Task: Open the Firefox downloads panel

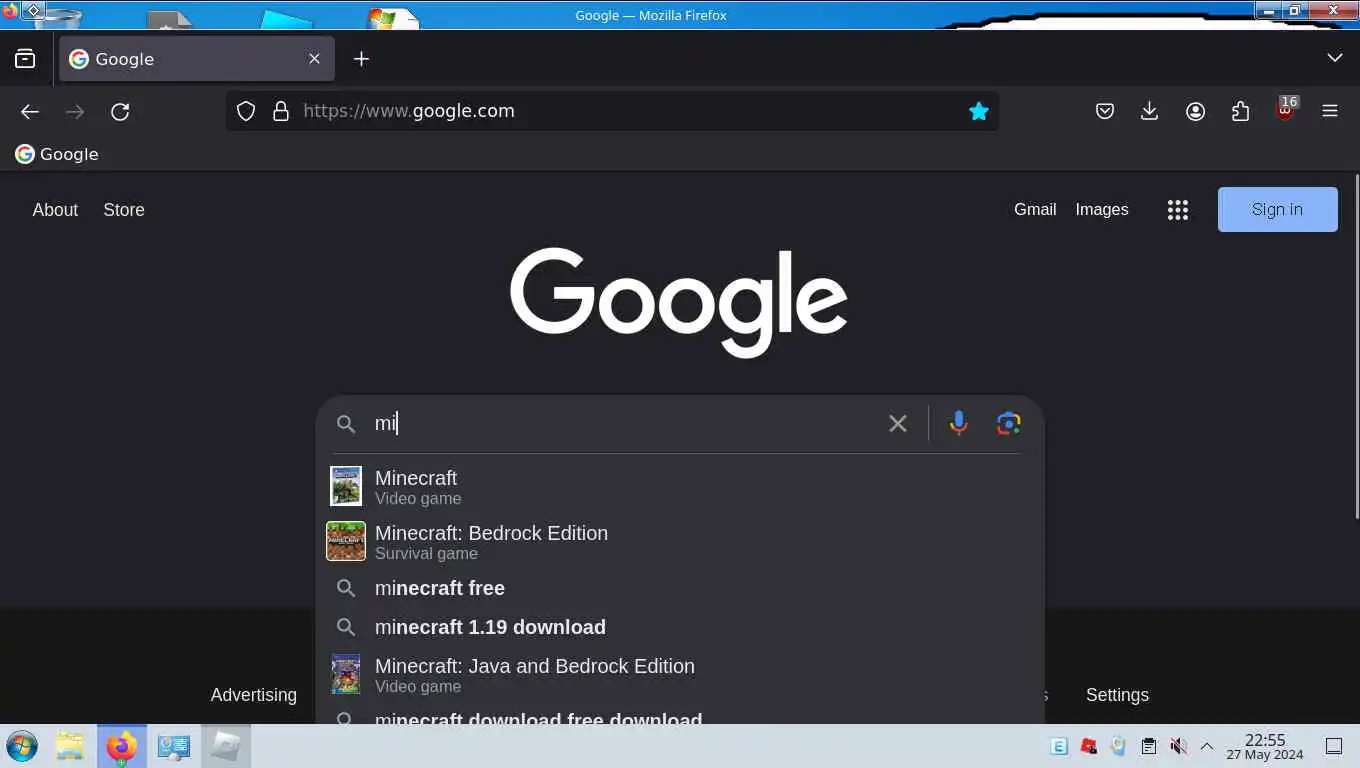Action: [1150, 112]
